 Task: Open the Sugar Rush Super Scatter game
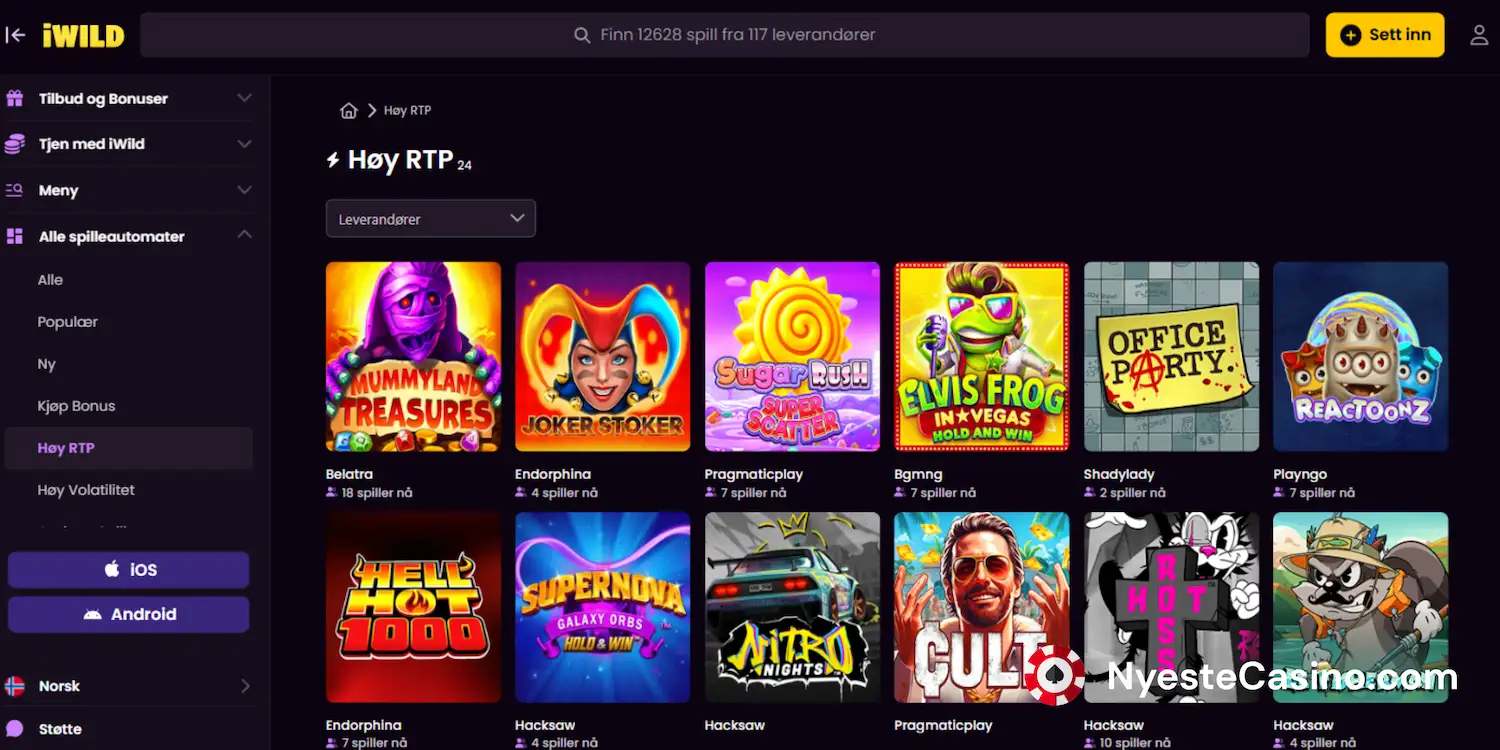[792, 357]
